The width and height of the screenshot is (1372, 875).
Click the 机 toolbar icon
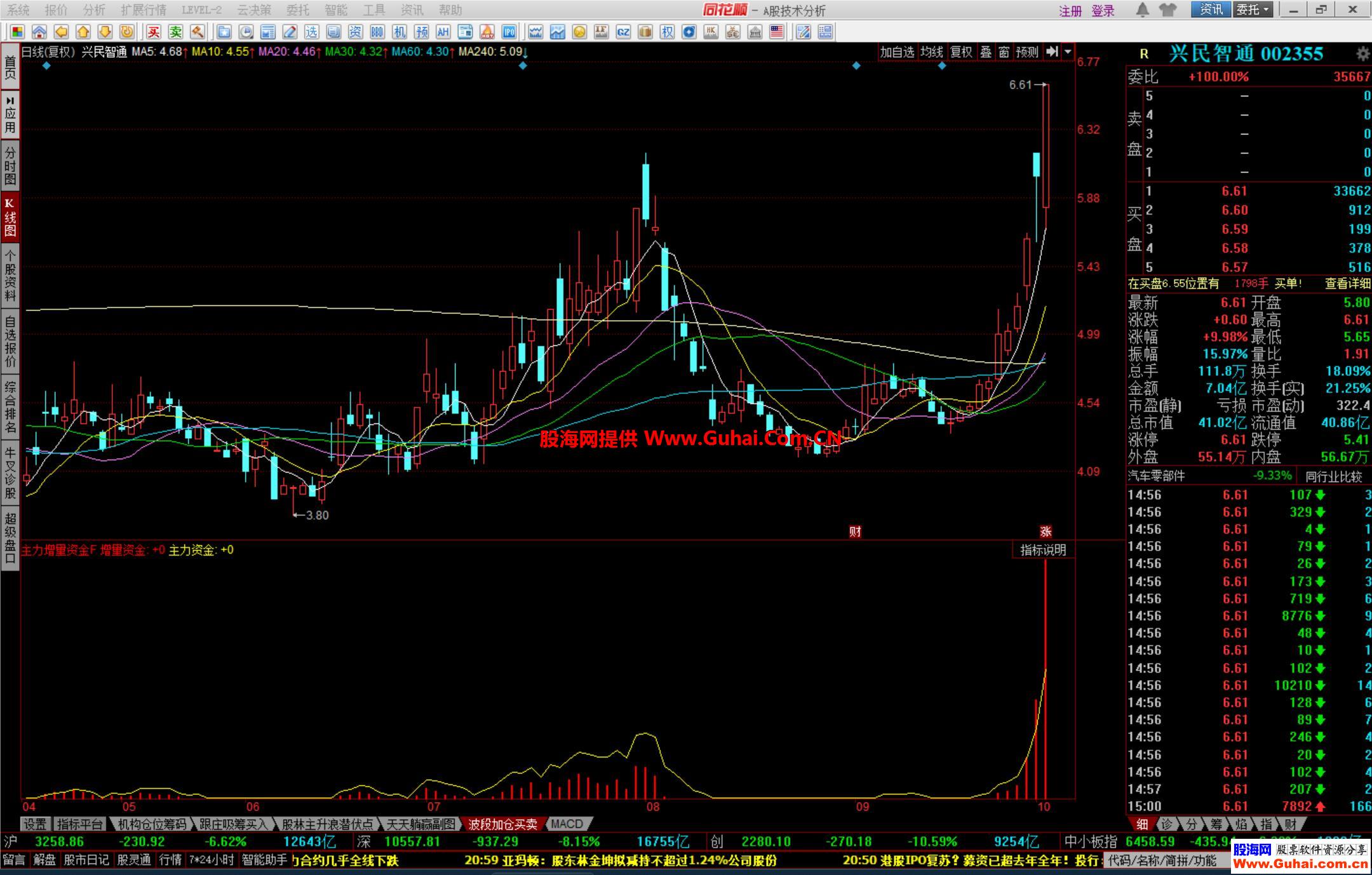point(399,32)
